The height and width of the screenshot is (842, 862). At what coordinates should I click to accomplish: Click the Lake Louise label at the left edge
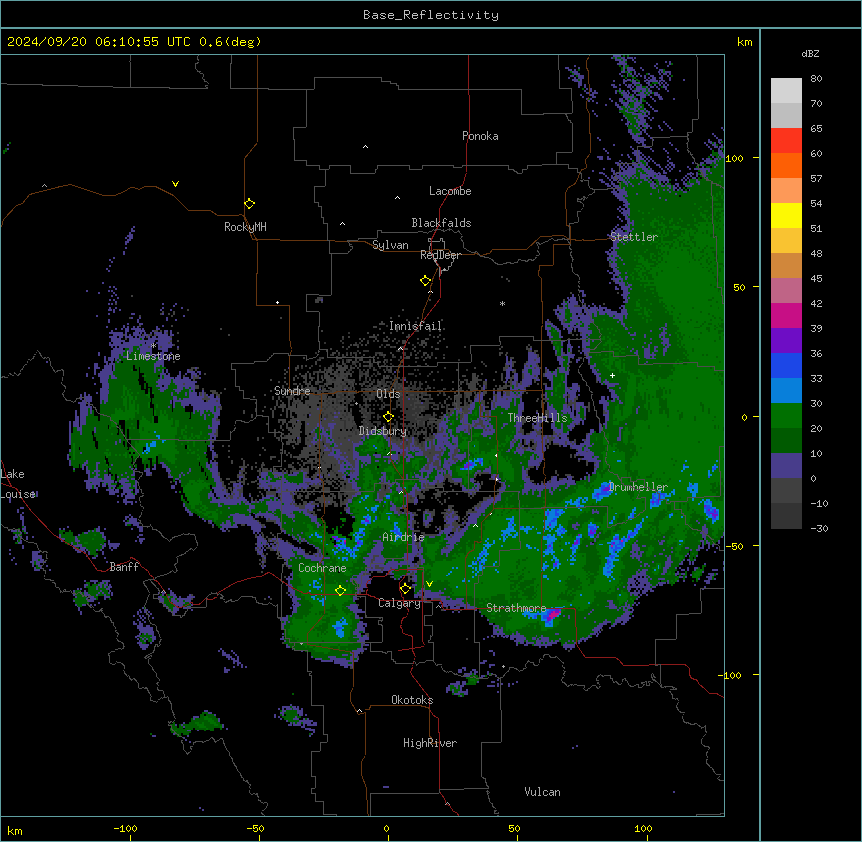pyautogui.click(x=18, y=484)
